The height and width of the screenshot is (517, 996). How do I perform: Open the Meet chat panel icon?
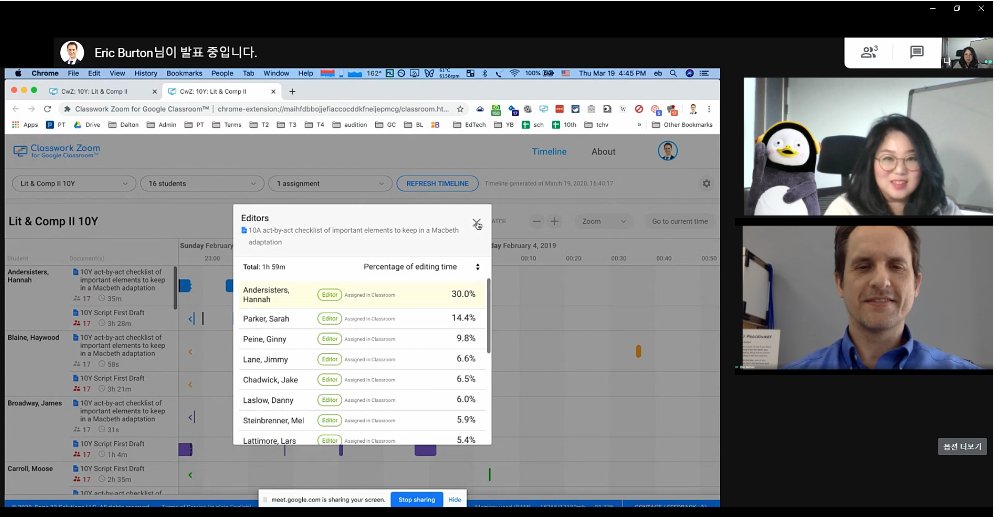pyautogui.click(x=917, y=52)
